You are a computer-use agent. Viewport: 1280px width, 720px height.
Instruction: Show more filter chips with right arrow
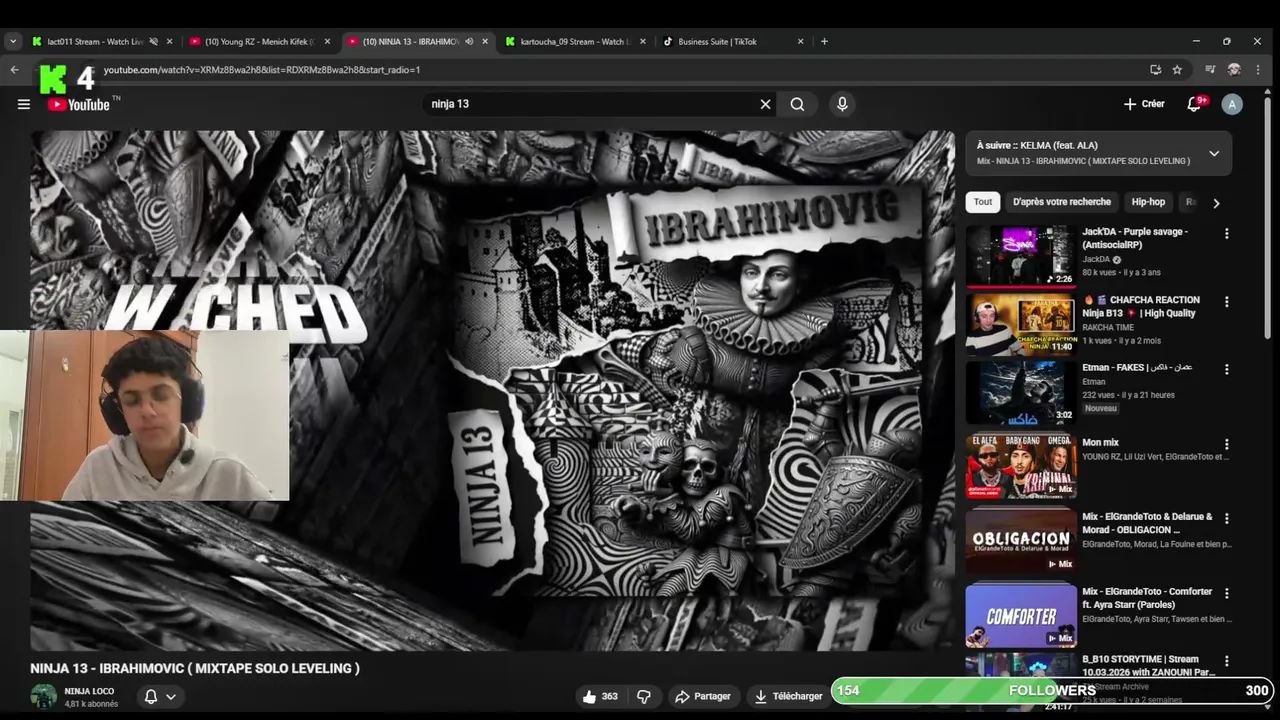tap(1216, 203)
